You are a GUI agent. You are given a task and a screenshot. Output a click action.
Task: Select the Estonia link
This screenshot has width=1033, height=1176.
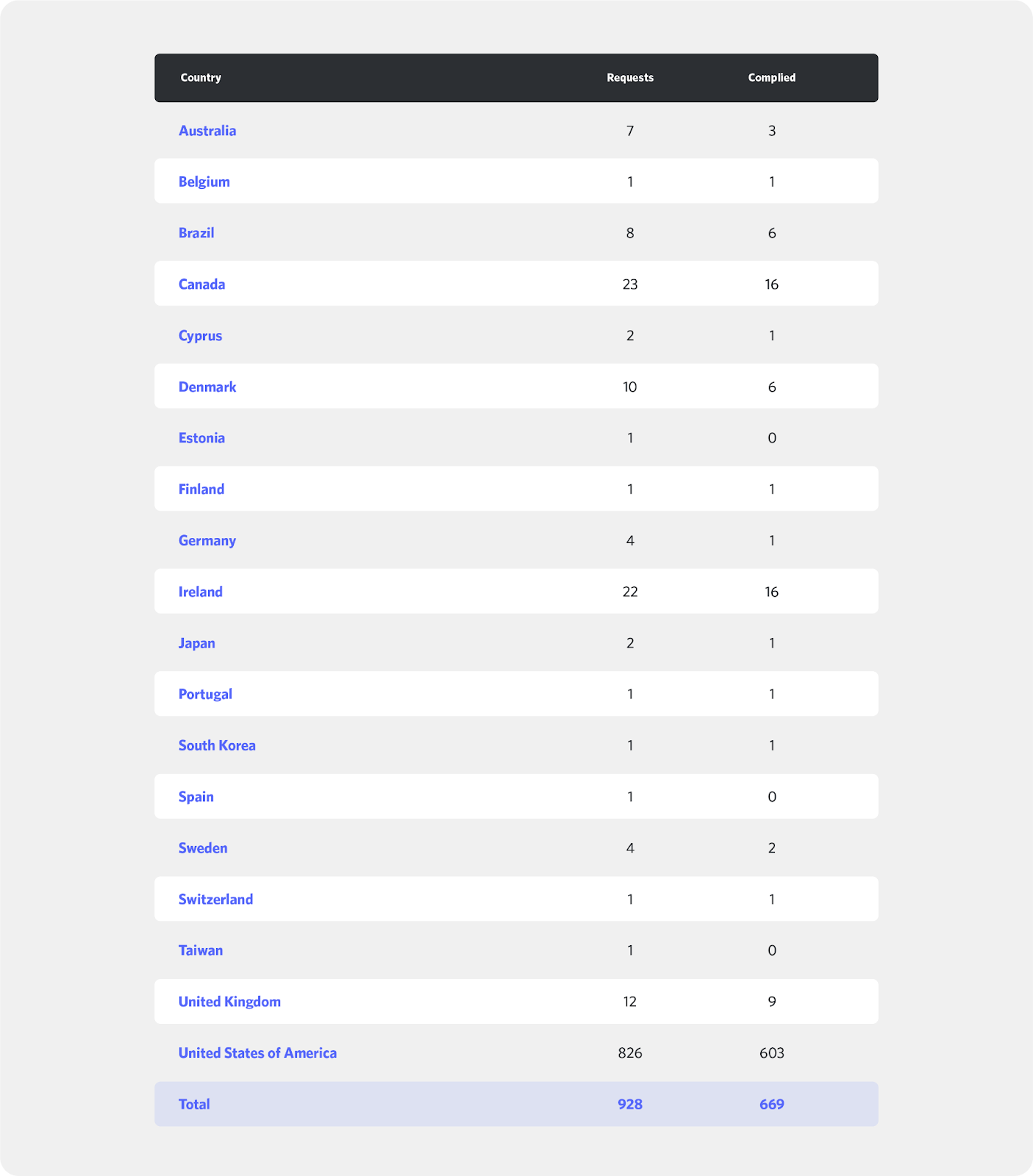pyautogui.click(x=201, y=438)
